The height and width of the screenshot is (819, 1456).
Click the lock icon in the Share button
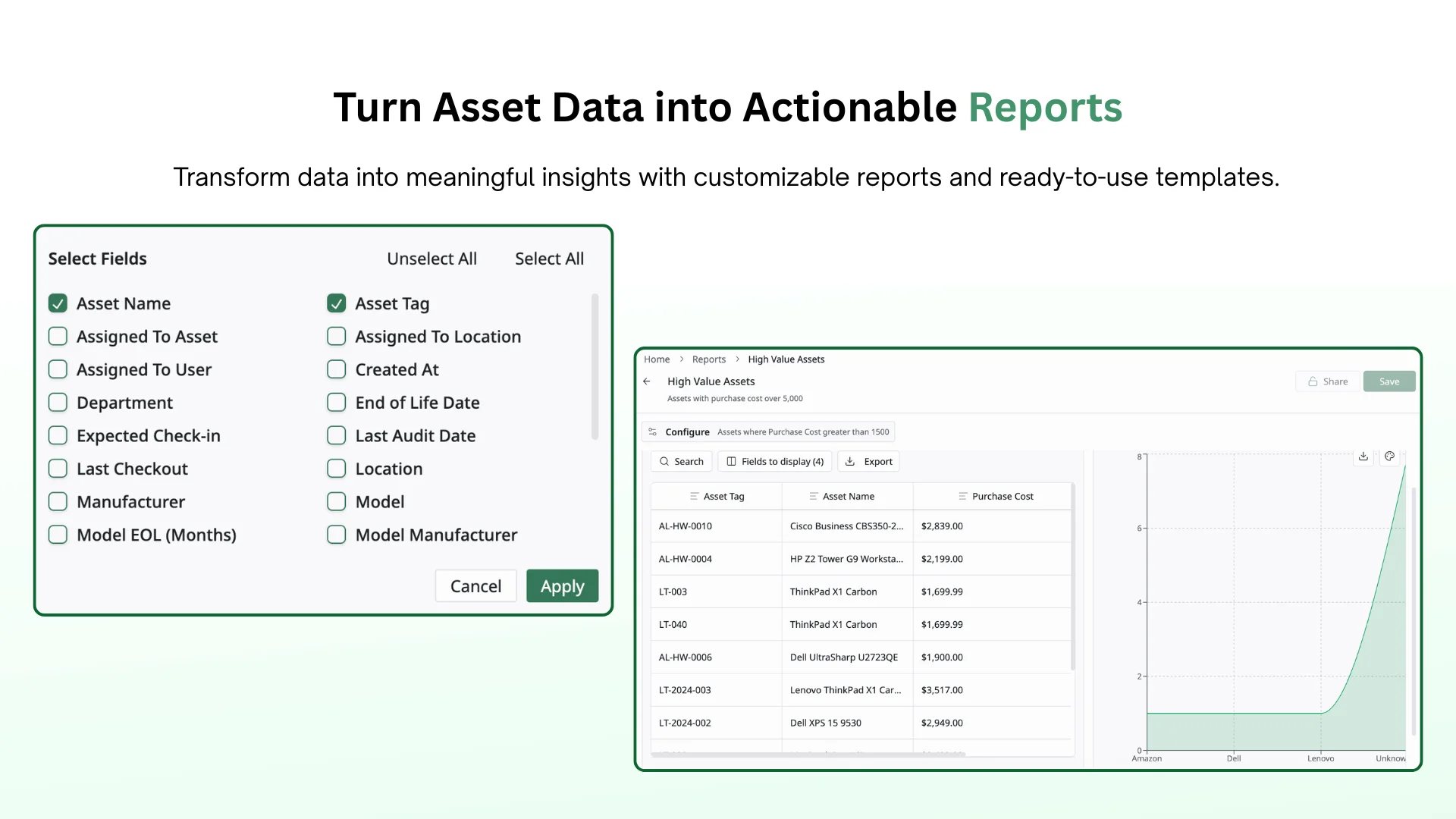pos(1313,382)
